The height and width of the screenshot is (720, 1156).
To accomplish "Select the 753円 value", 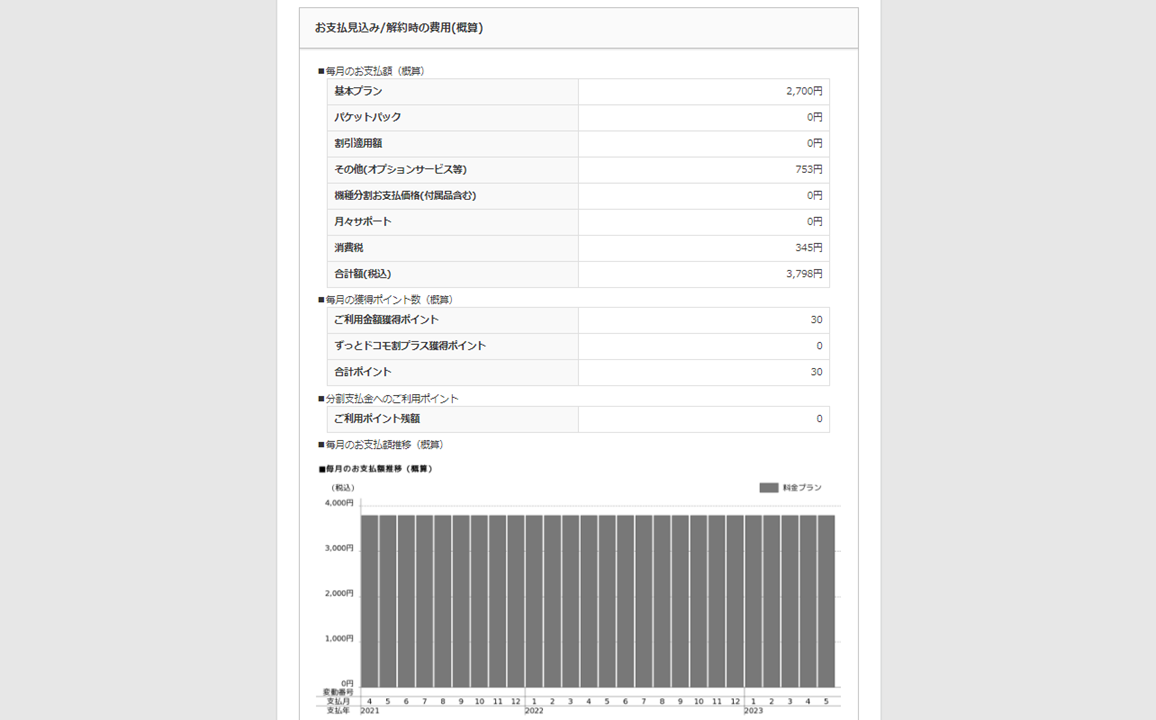I will pos(809,169).
